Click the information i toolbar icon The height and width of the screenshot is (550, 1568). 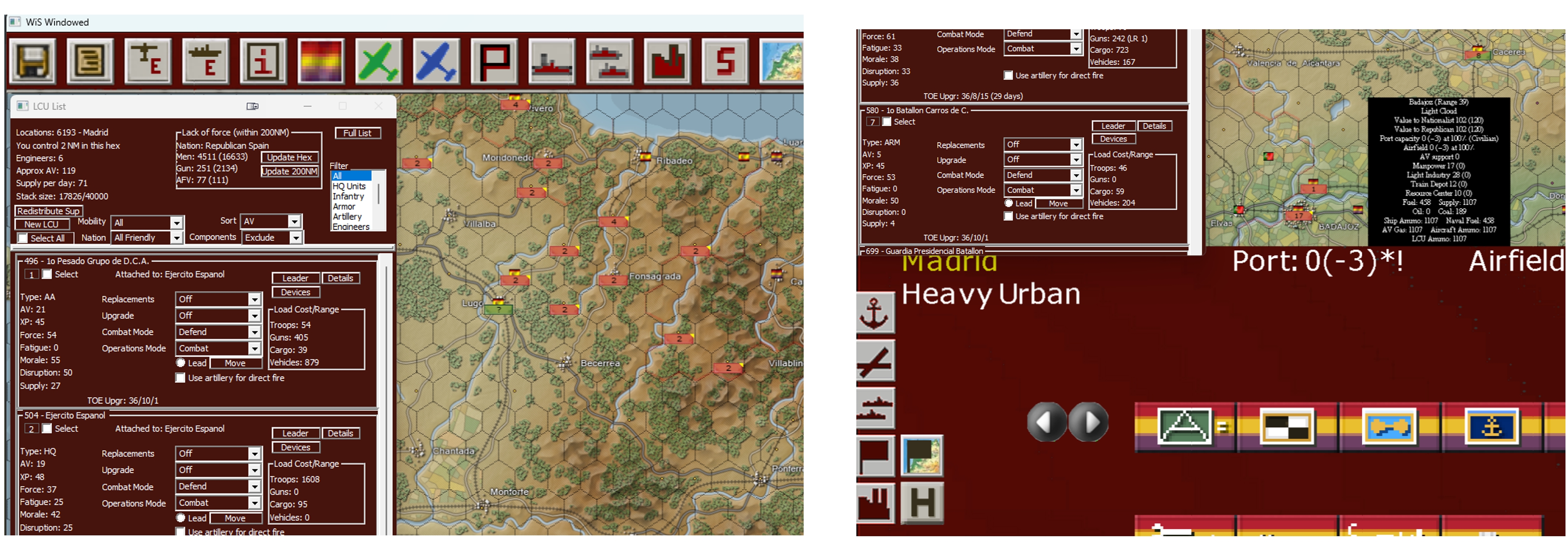tap(263, 61)
